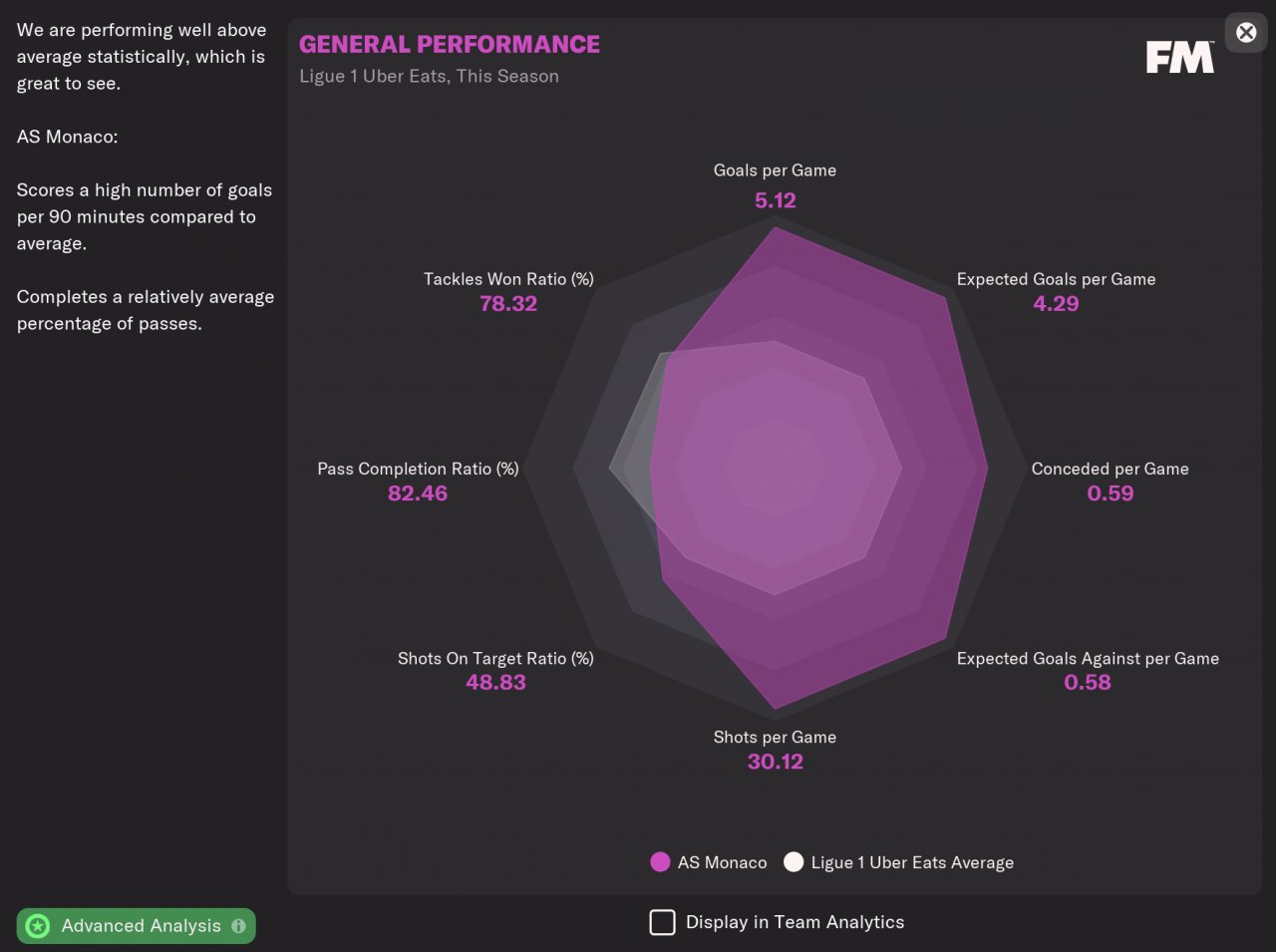Select Pass Completion Ratio value 82.46

point(418,493)
